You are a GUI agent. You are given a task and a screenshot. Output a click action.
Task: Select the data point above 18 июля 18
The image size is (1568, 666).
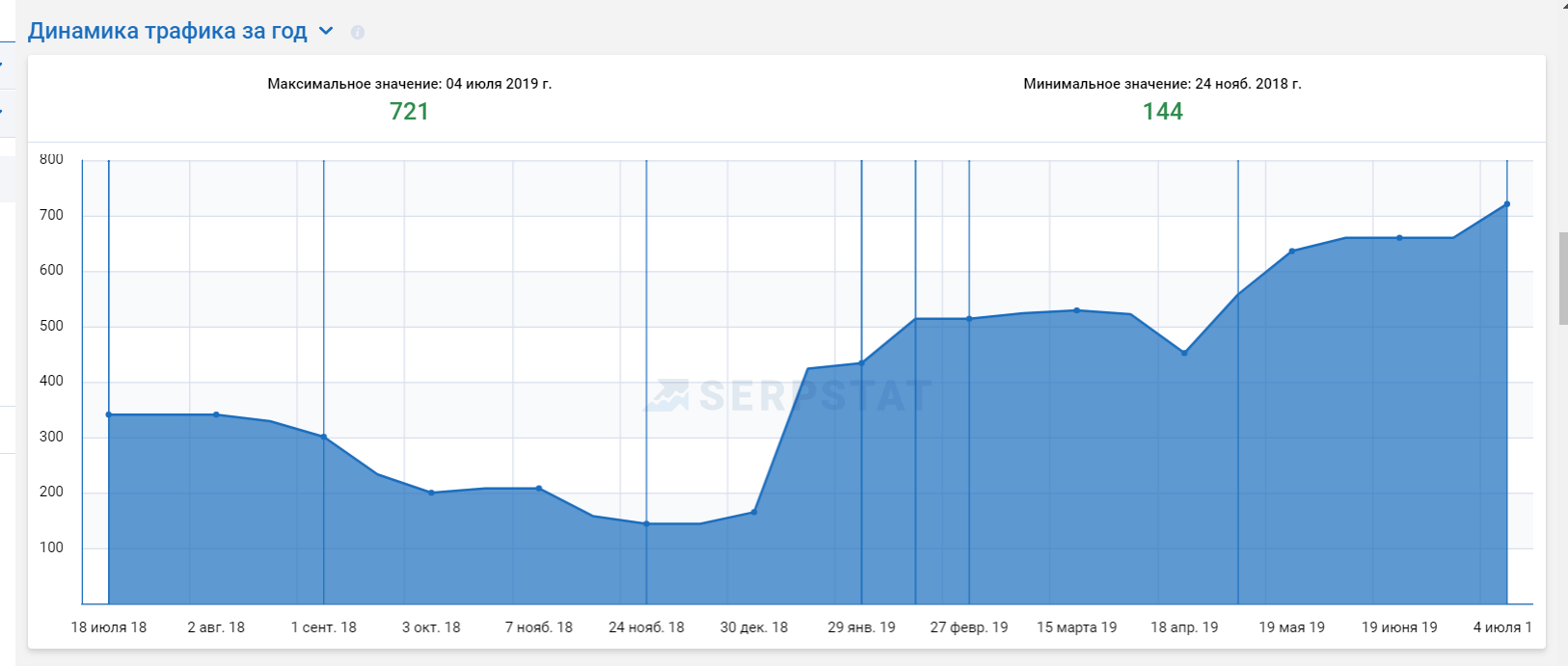pyautogui.click(x=109, y=414)
